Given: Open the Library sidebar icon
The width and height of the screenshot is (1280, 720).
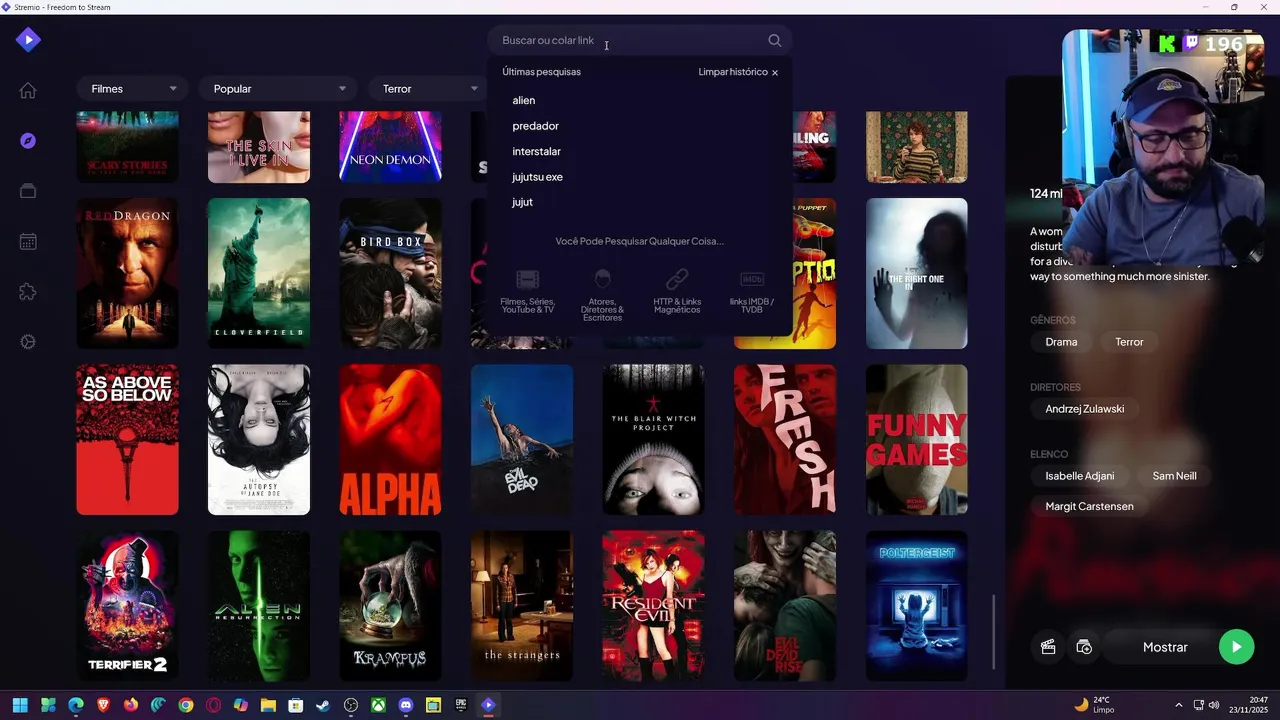Looking at the screenshot, I should click(x=28, y=191).
